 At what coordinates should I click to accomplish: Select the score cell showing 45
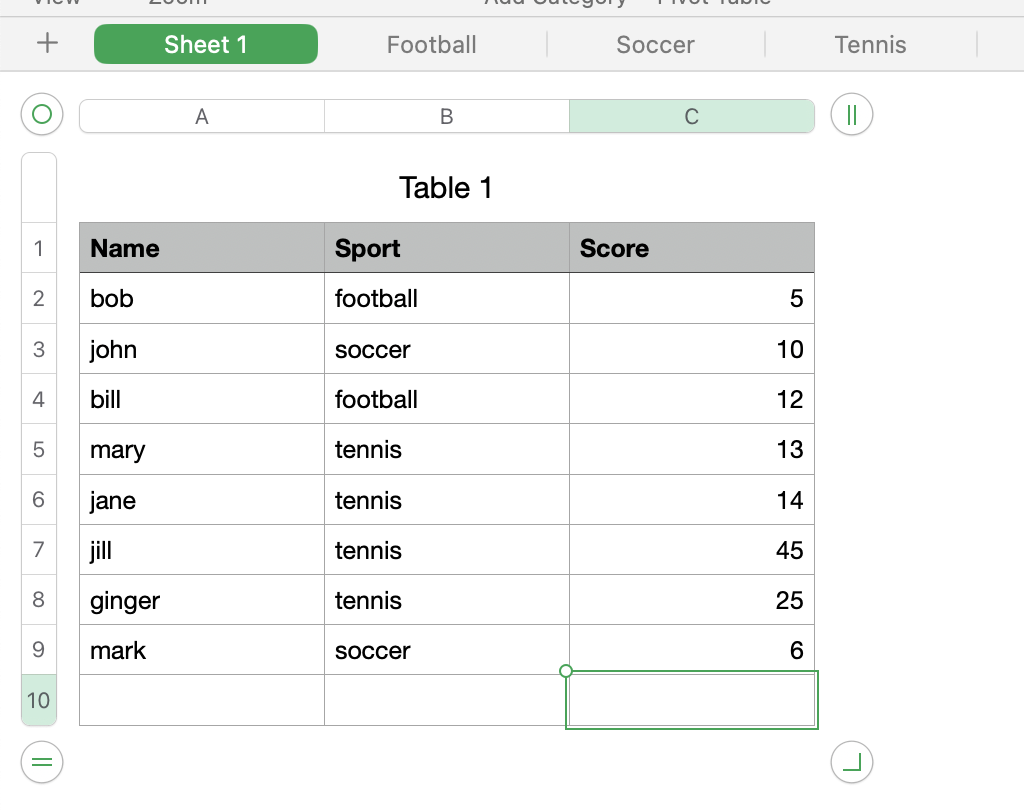click(x=692, y=550)
